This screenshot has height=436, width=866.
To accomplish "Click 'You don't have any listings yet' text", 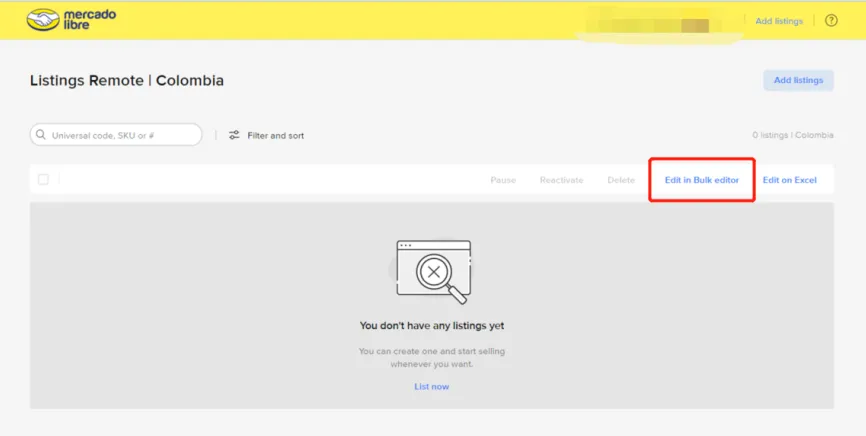I will (432, 326).
